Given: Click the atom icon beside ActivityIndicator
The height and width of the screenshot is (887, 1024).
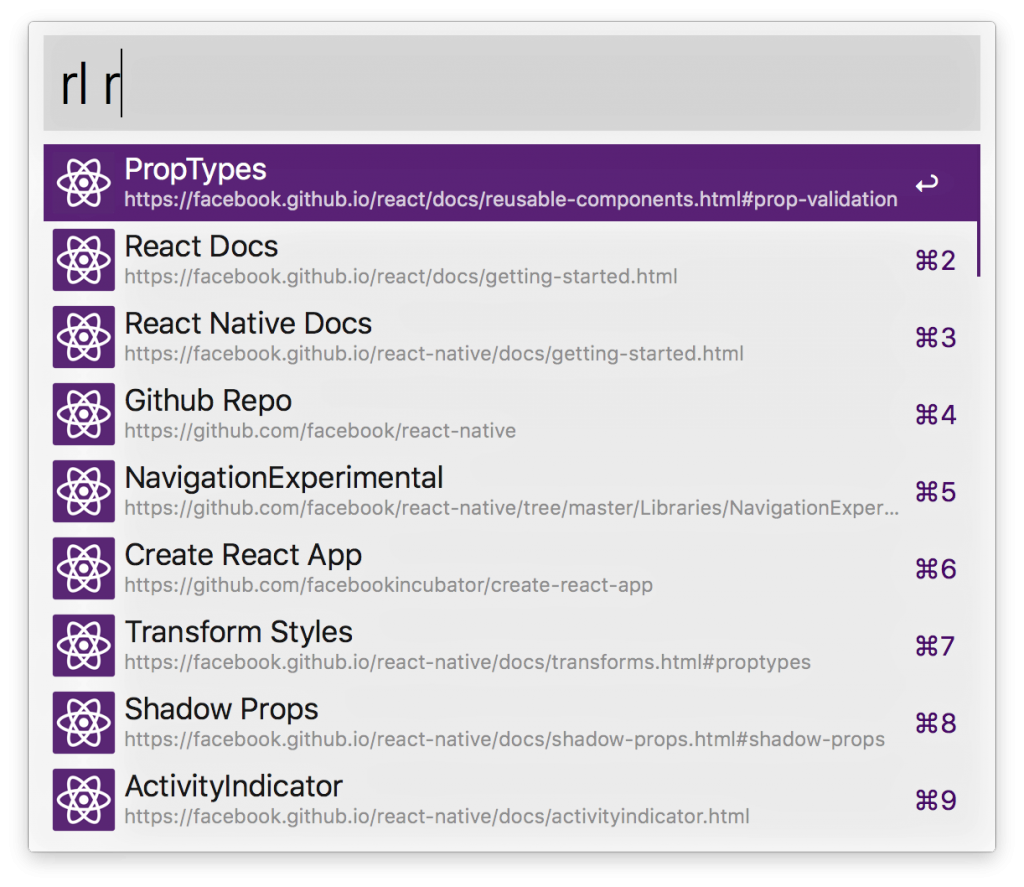Looking at the screenshot, I should point(84,799).
